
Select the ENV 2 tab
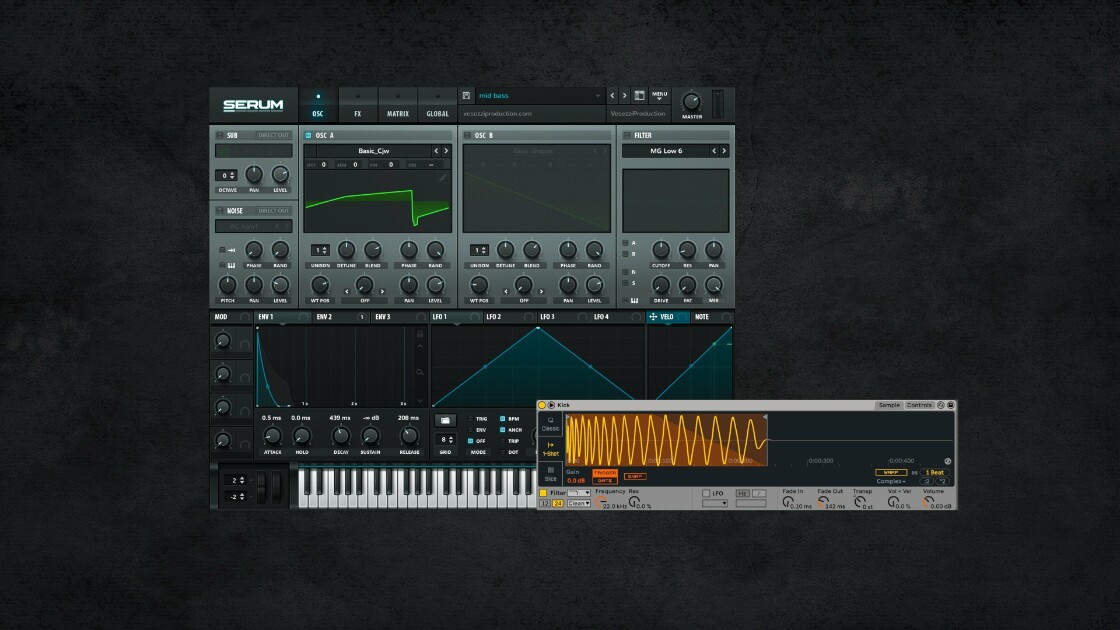pyautogui.click(x=341, y=316)
